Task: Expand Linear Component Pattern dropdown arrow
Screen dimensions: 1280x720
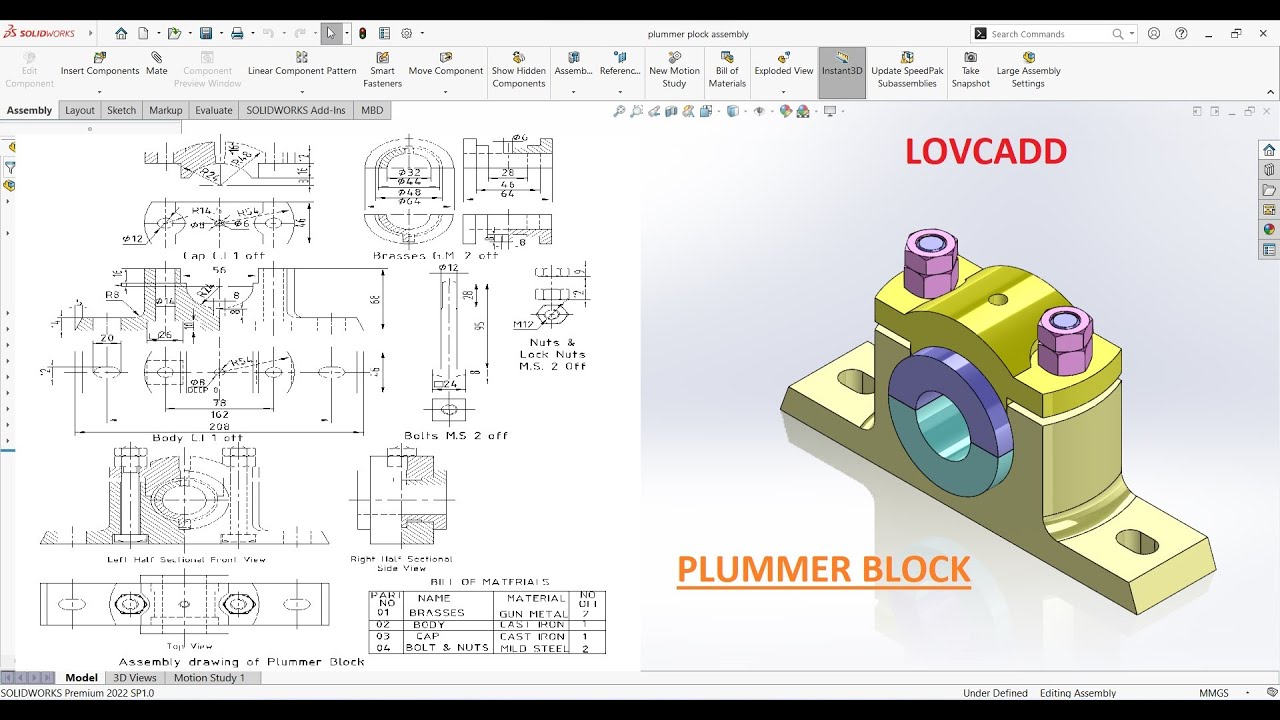Action: click(x=302, y=92)
